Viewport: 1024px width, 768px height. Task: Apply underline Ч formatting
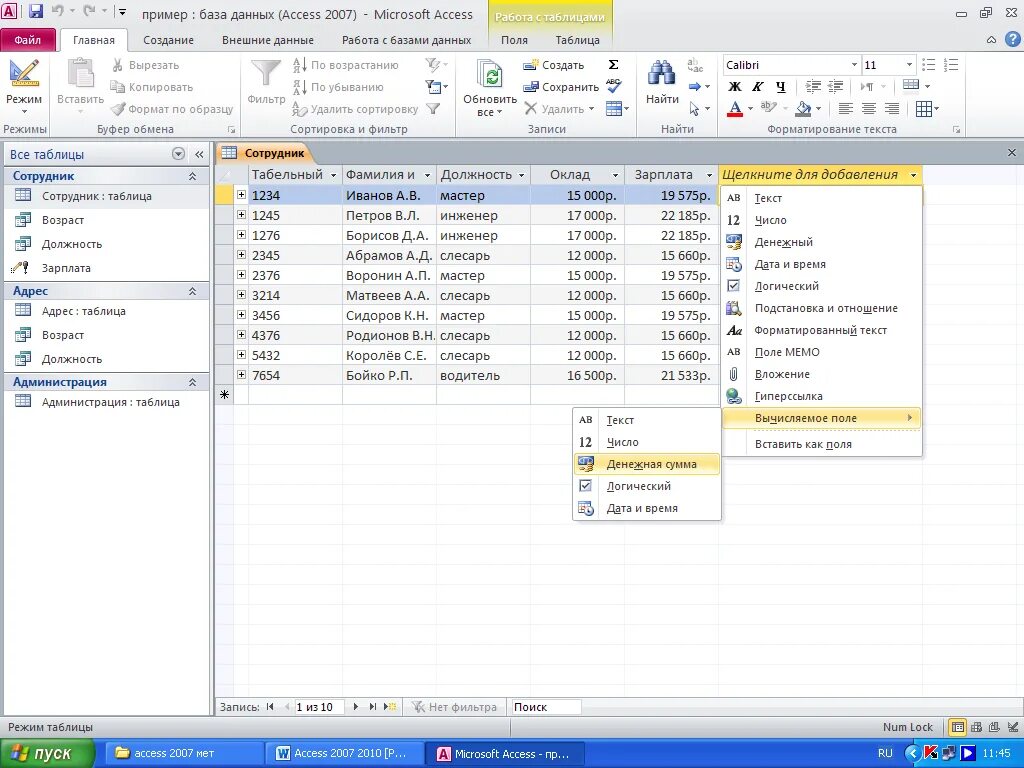pos(780,86)
